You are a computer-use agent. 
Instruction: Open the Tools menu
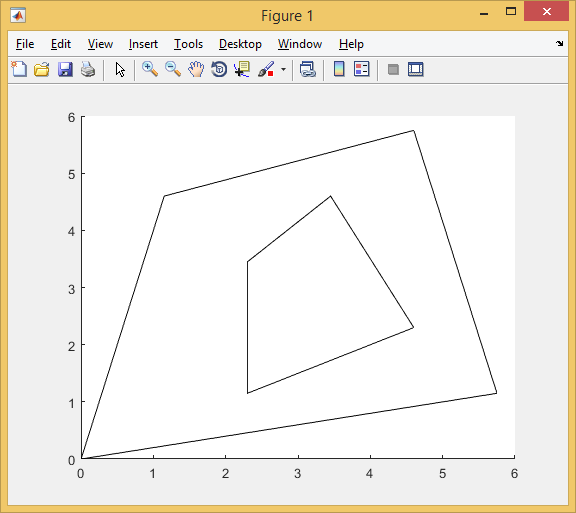[x=188, y=44]
